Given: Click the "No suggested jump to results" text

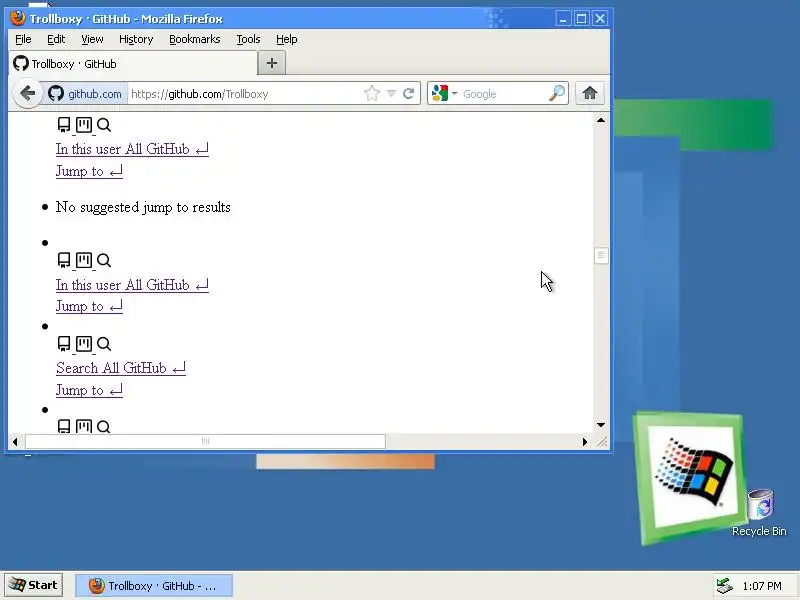Looking at the screenshot, I should coord(143,207).
